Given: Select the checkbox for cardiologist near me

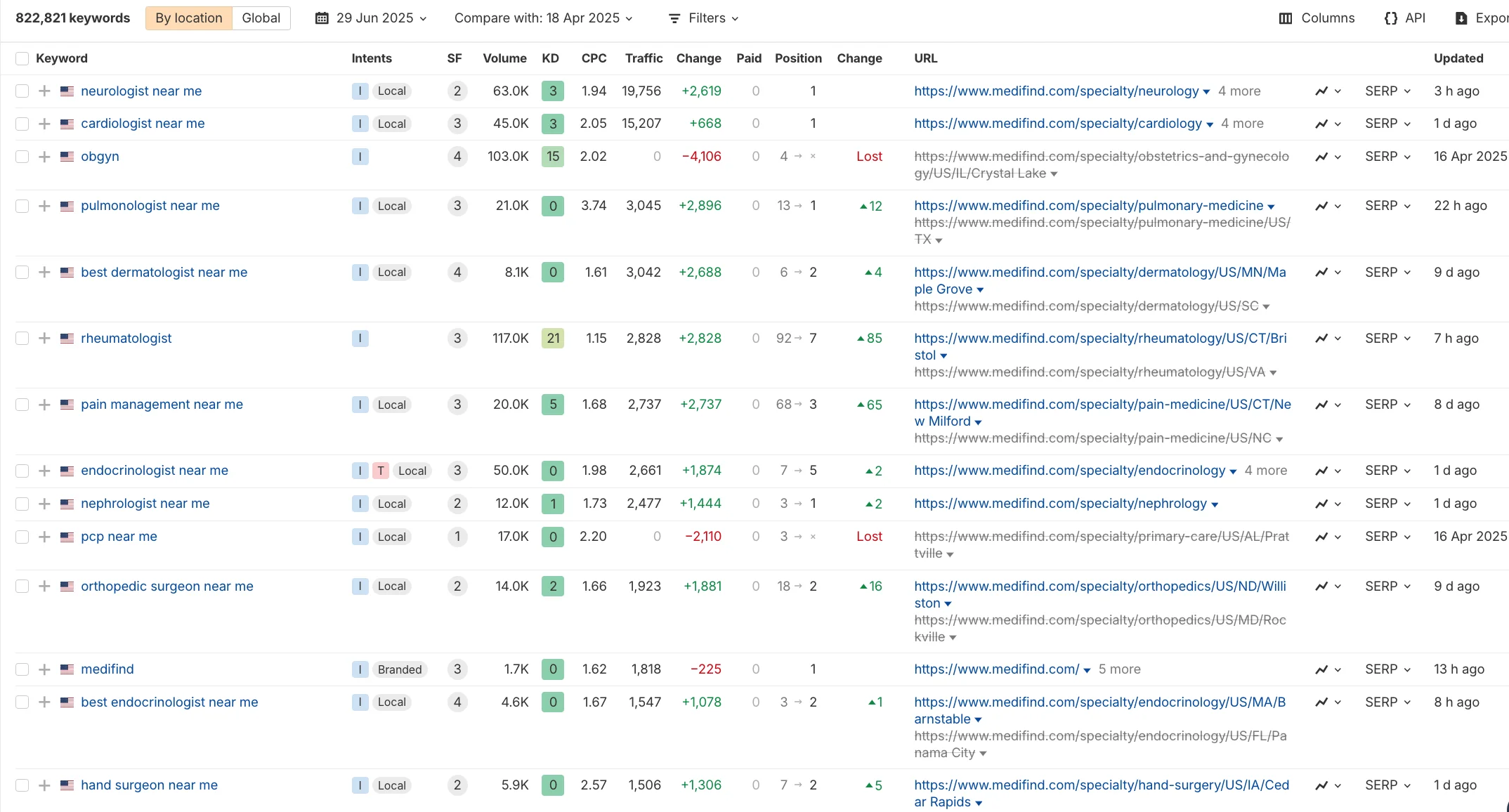Looking at the screenshot, I should (22, 123).
